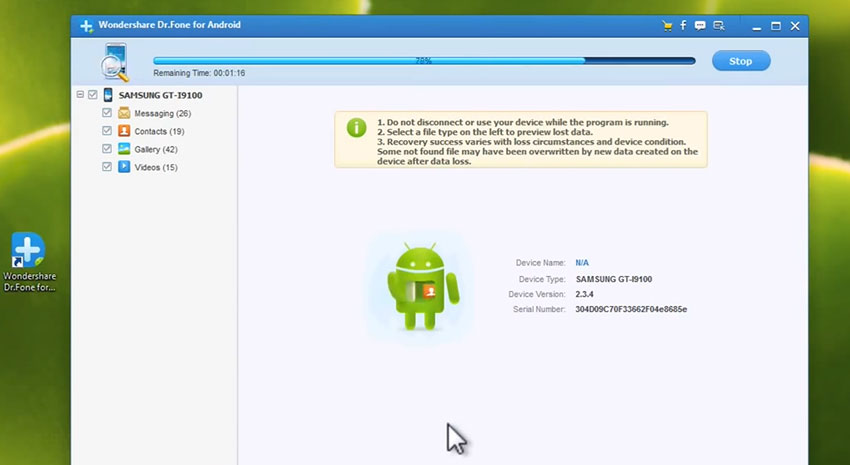Click the Wondershare Dr.Fone for Android title
This screenshot has height=465, width=850.
[170, 25]
